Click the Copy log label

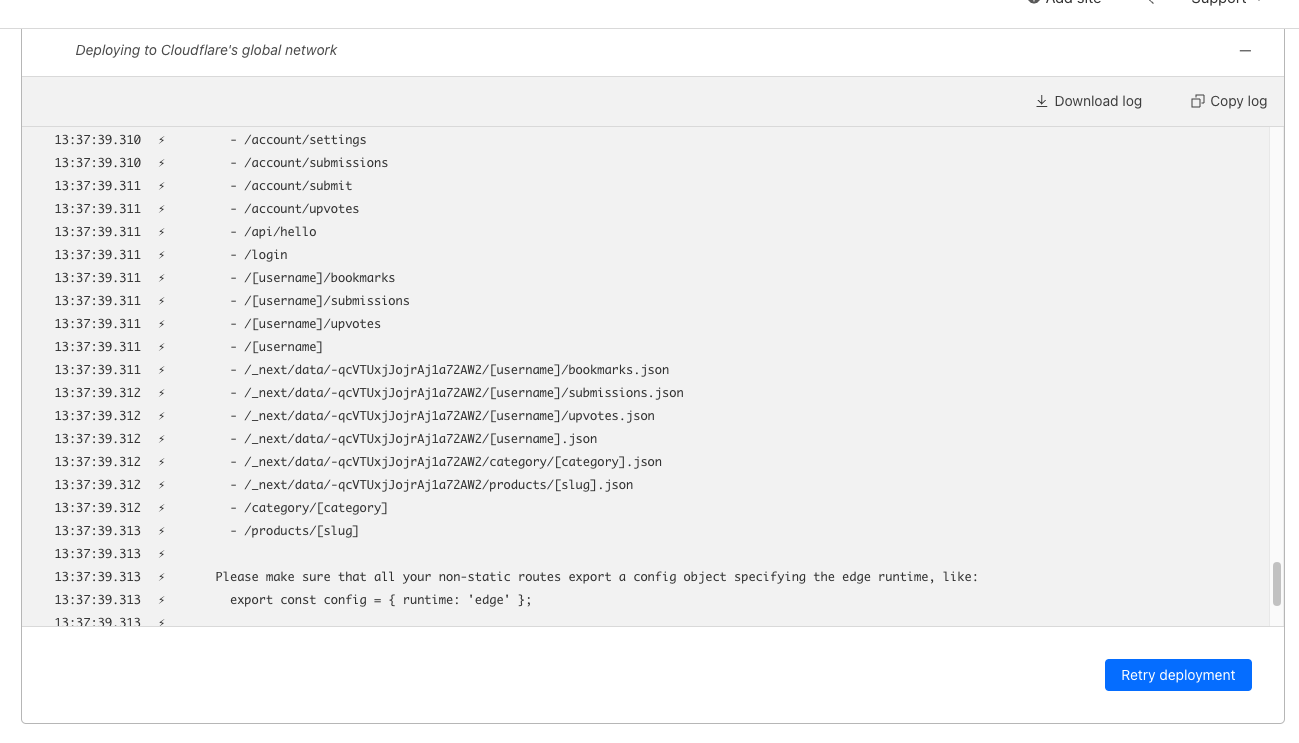tap(1237, 100)
